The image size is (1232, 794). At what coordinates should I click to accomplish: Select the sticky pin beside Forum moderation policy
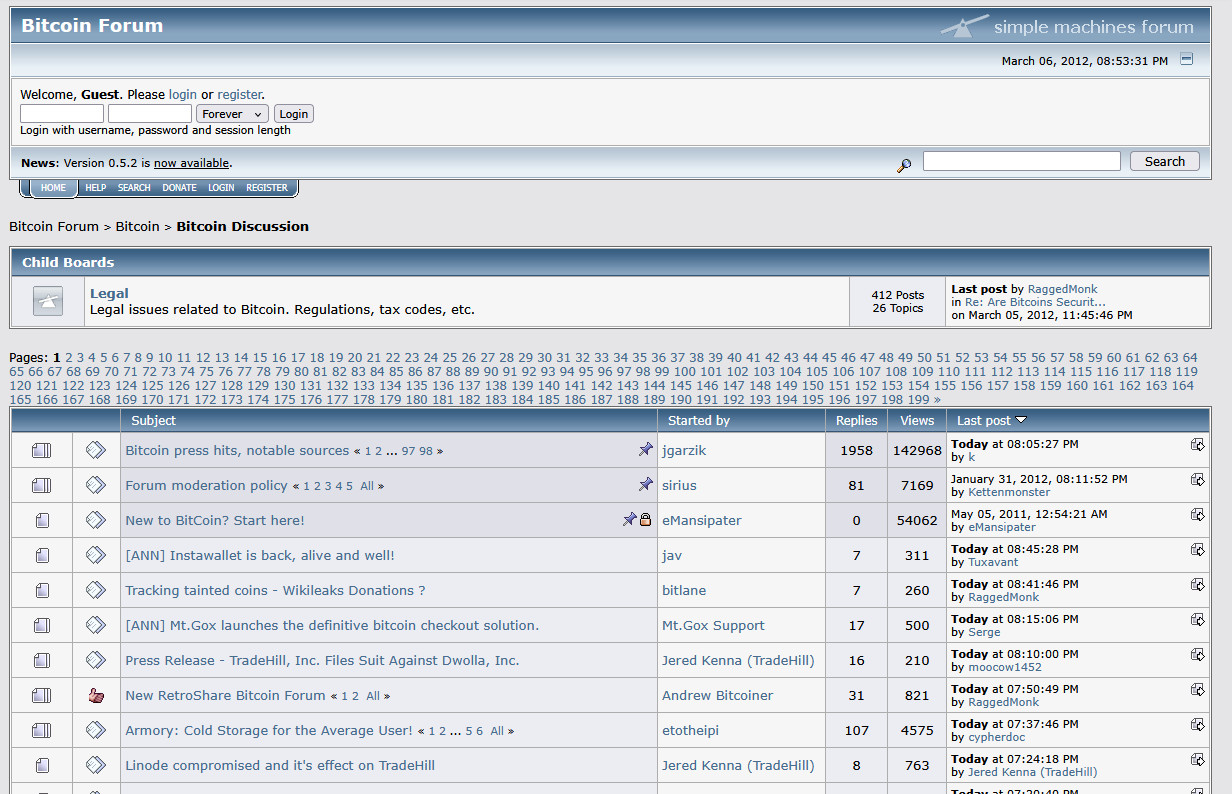[x=646, y=485]
